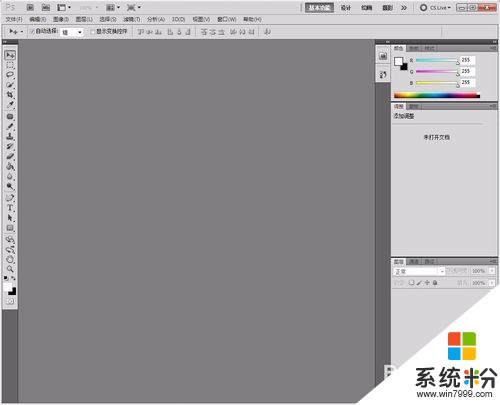Open the layer blend mode dropdown
The height and width of the screenshot is (405, 500).
[419, 271]
